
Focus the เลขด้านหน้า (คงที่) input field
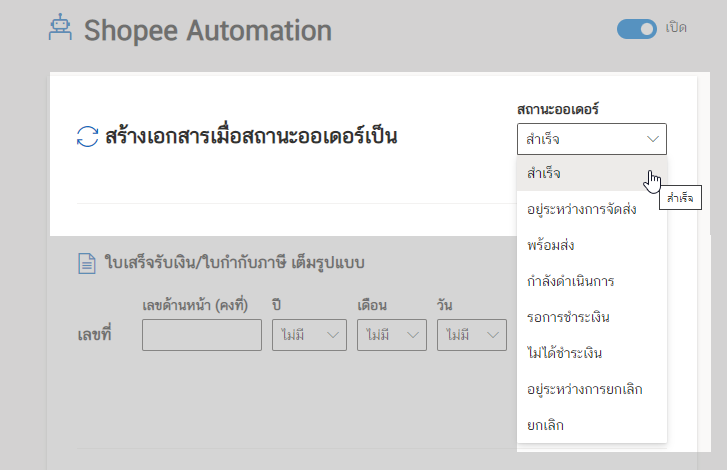pos(202,335)
